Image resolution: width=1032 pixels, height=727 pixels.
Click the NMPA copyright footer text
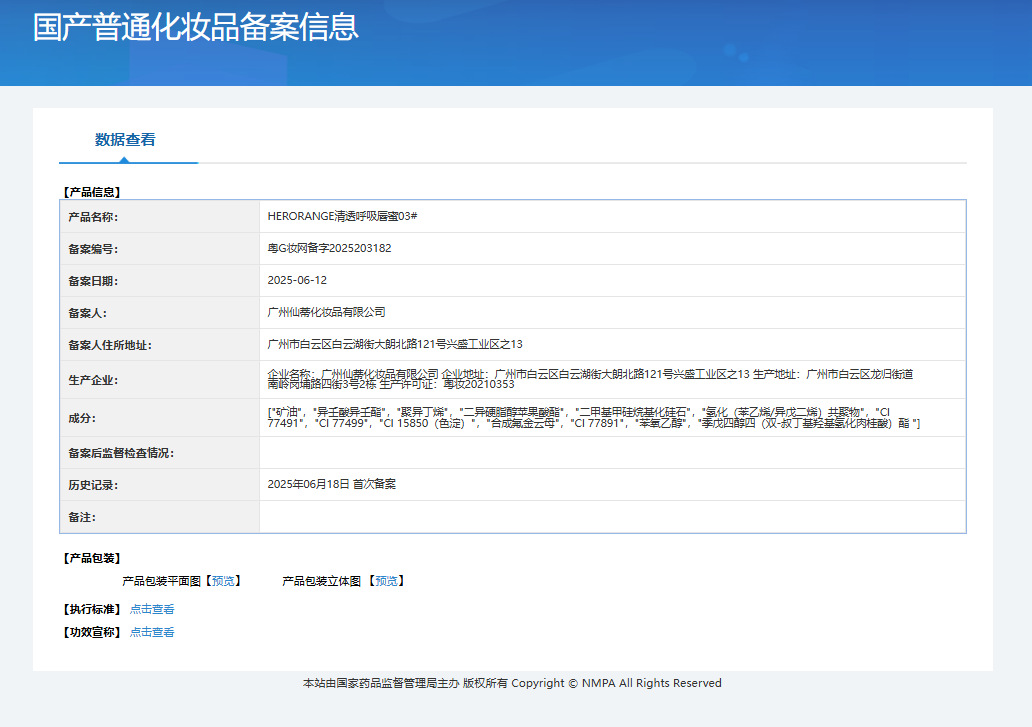point(512,683)
